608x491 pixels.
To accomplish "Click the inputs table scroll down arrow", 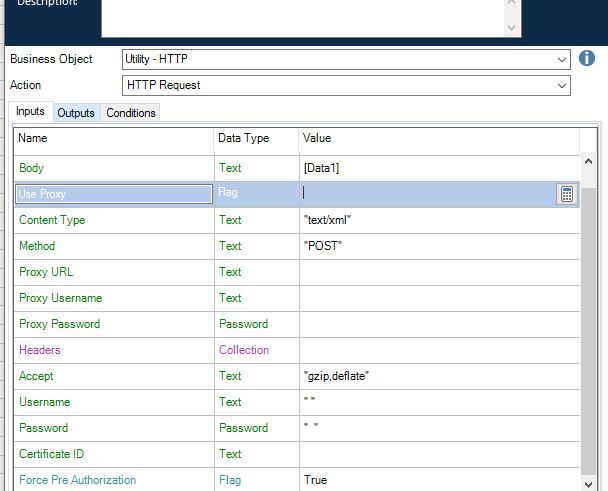I will (x=588, y=484).
